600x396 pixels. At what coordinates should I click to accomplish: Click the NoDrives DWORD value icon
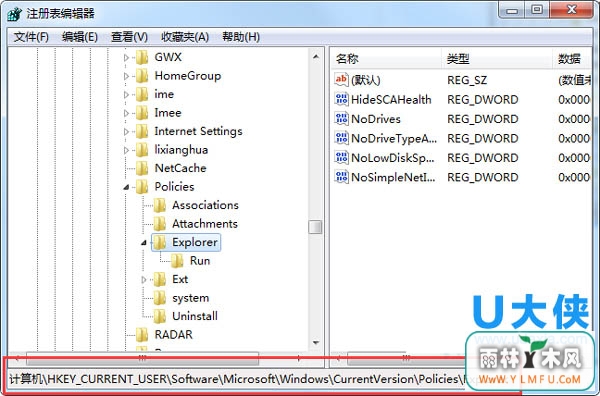click(x=341, y=119)
